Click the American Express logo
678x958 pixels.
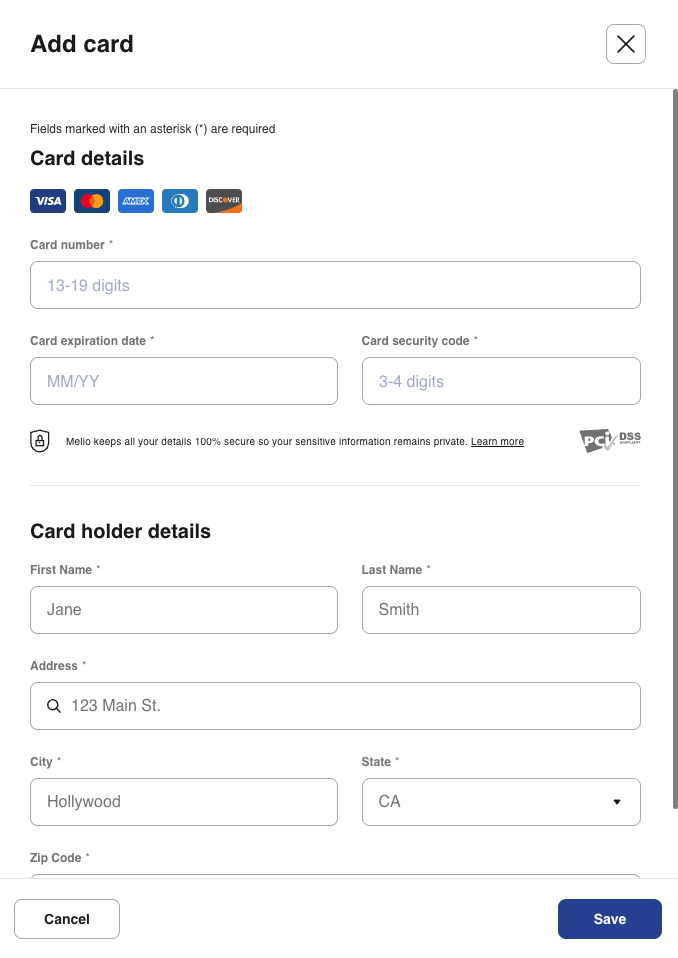(136, 201)
